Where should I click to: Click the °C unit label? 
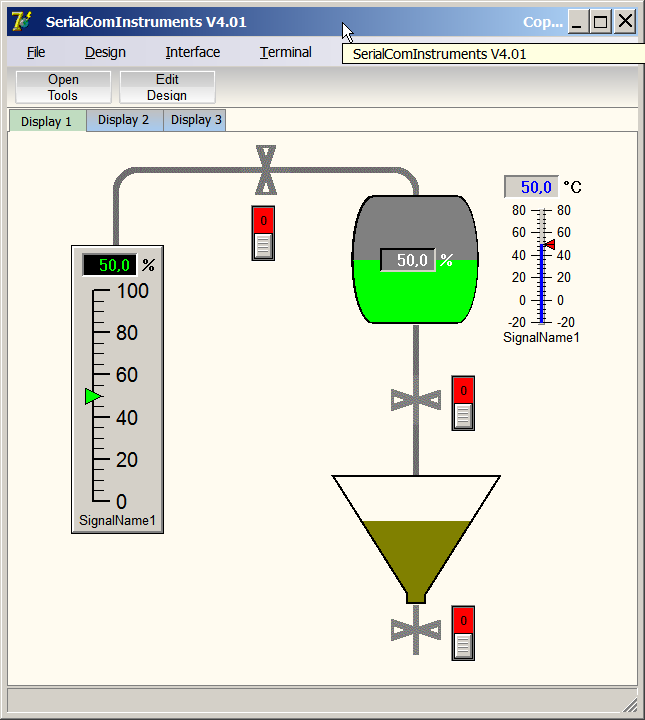point(572,187)
